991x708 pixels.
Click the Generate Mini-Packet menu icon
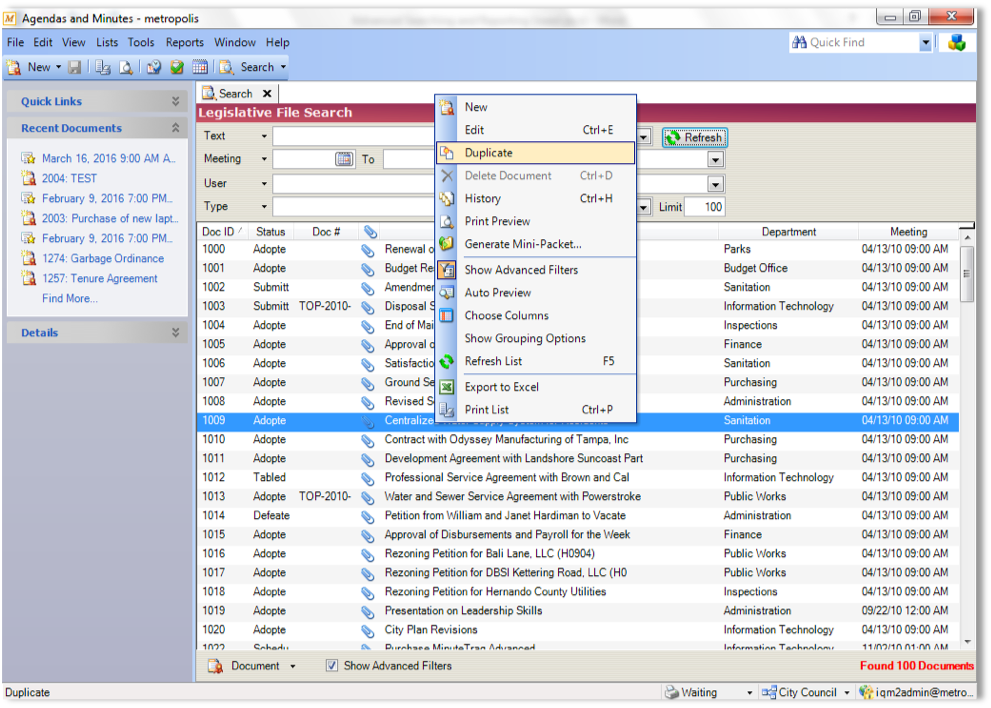click(447, 244)
